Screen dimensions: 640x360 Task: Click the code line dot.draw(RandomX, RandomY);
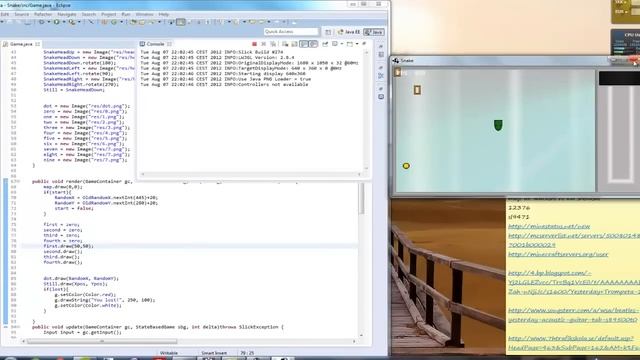[x=81, y=278]
